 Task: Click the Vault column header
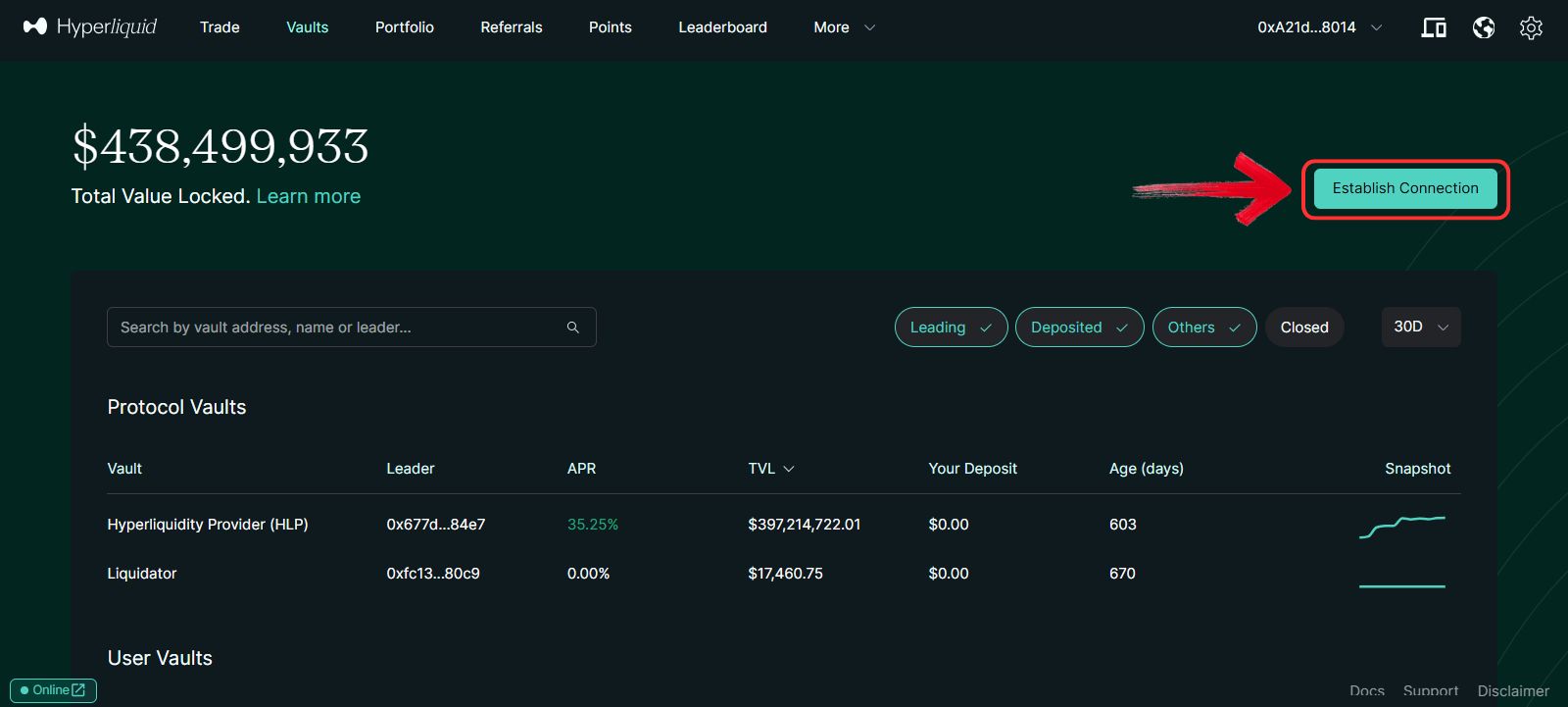click(x=124, y=469)
